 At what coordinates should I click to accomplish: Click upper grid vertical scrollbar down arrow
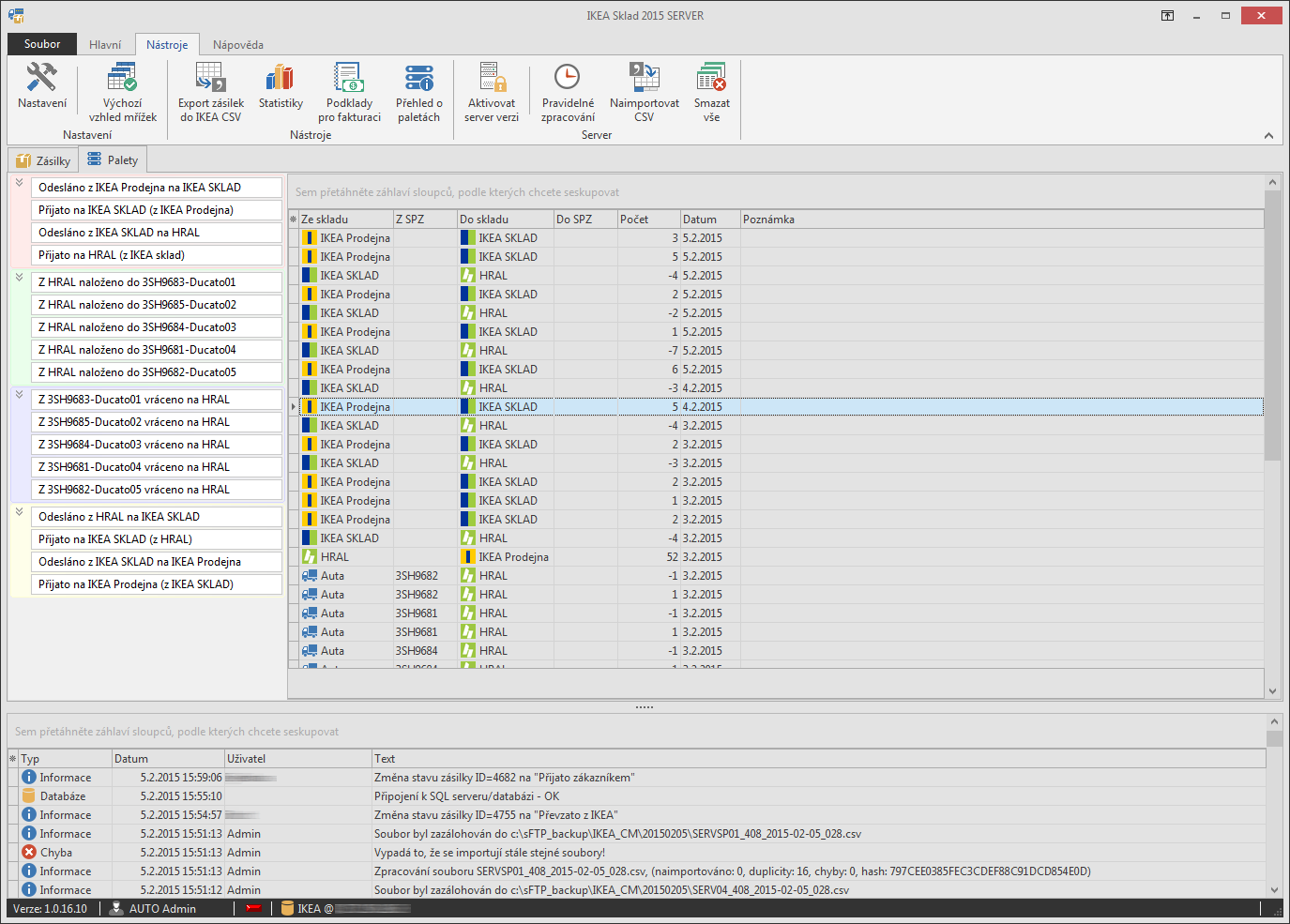[x=1272, y=691]
